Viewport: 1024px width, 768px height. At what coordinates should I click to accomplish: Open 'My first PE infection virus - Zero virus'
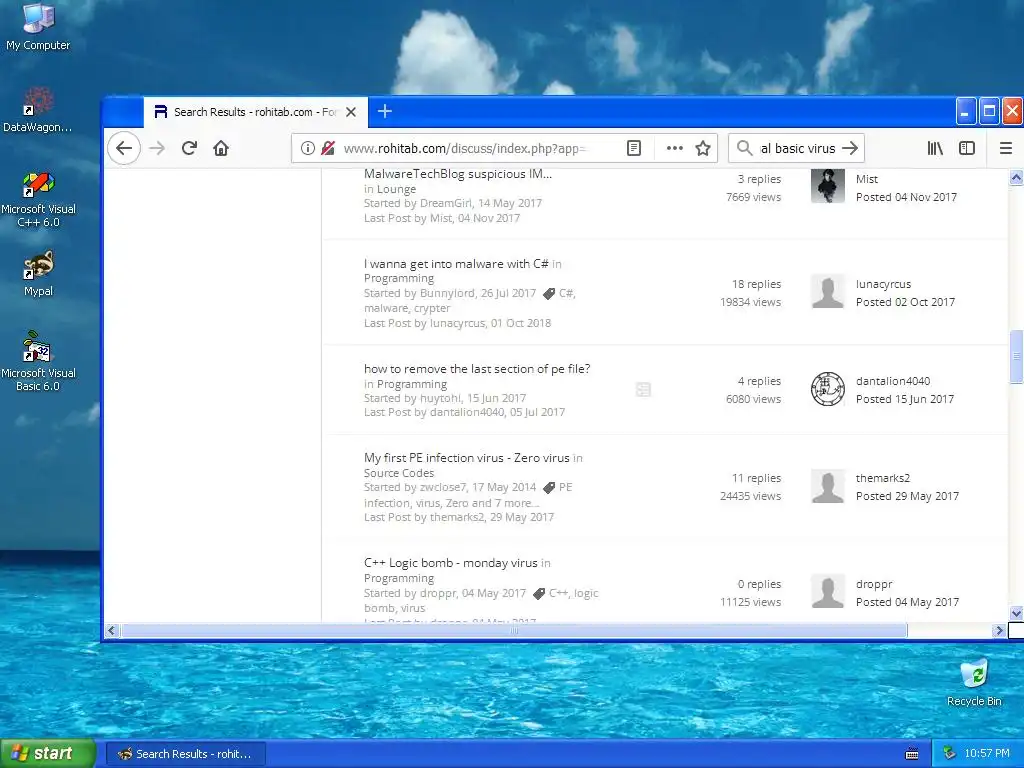pyautogui.click(x=466, y=458)
